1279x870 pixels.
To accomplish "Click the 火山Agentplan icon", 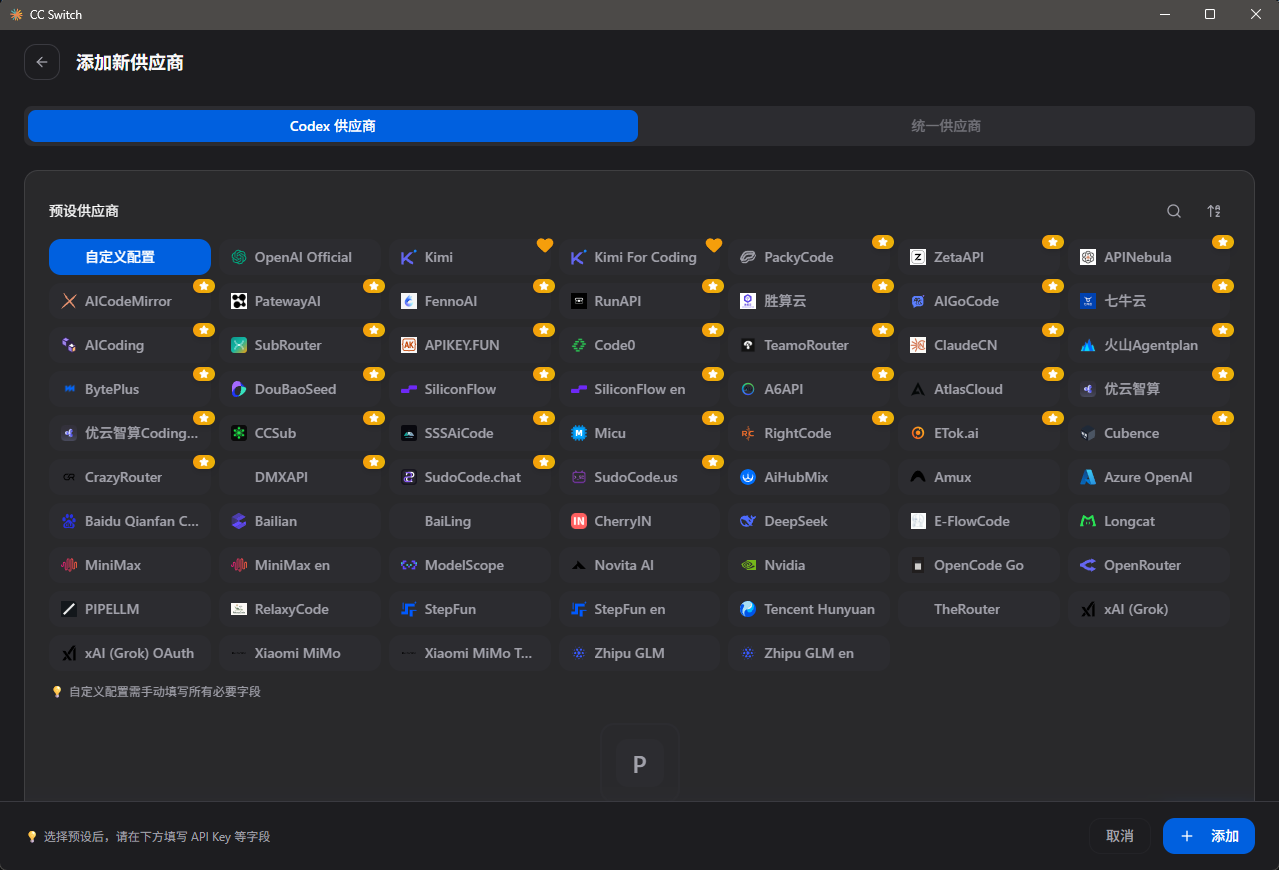I will pyautogui.click(x=1088, y=345).
